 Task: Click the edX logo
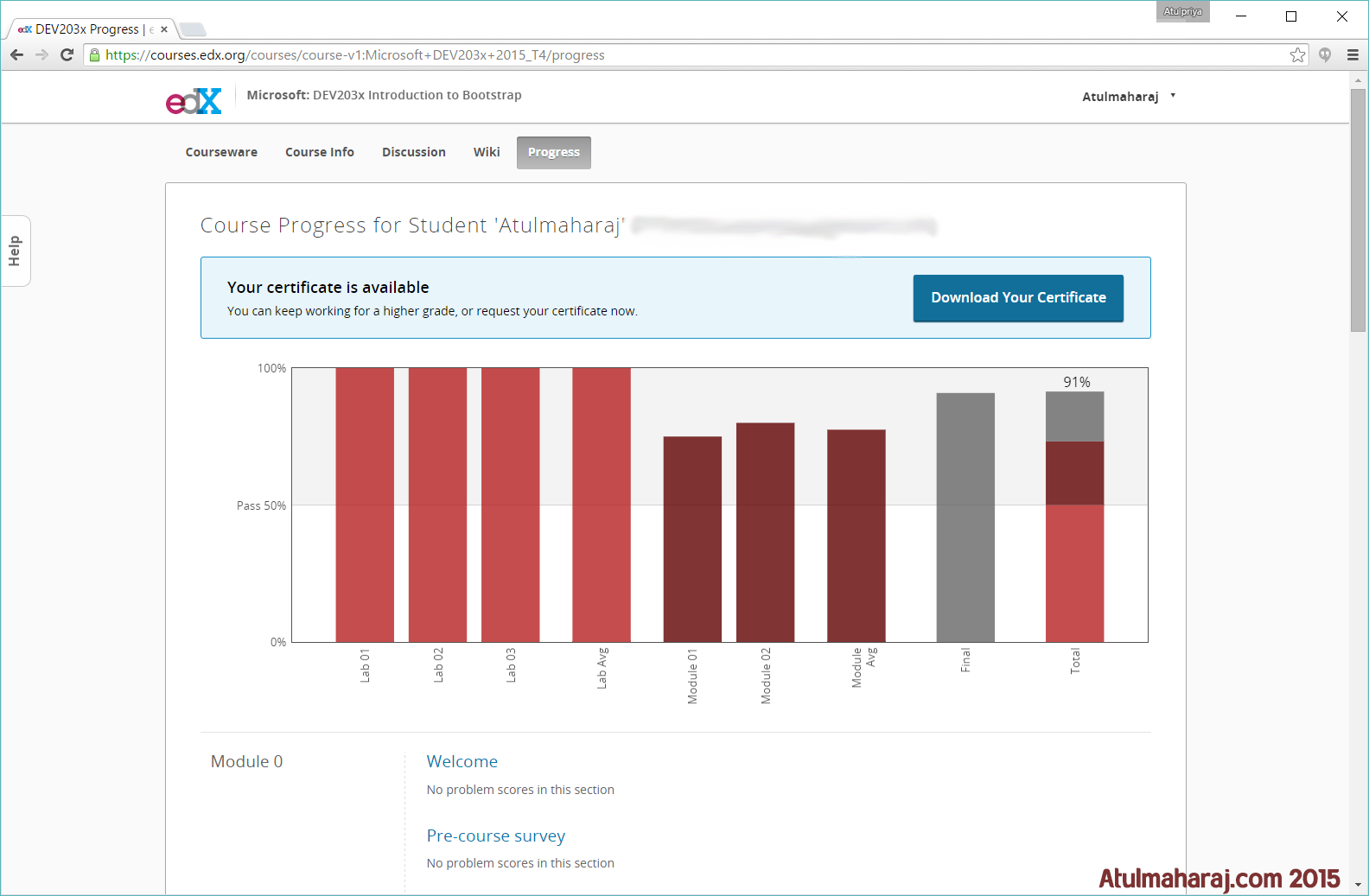tap(194, 100)
